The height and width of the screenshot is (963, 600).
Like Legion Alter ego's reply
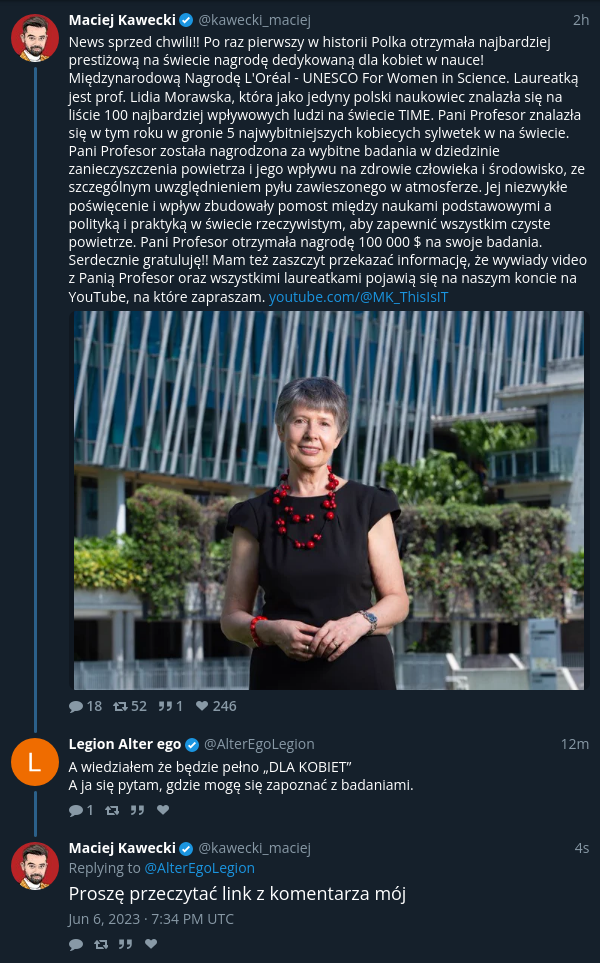point(163,809)
